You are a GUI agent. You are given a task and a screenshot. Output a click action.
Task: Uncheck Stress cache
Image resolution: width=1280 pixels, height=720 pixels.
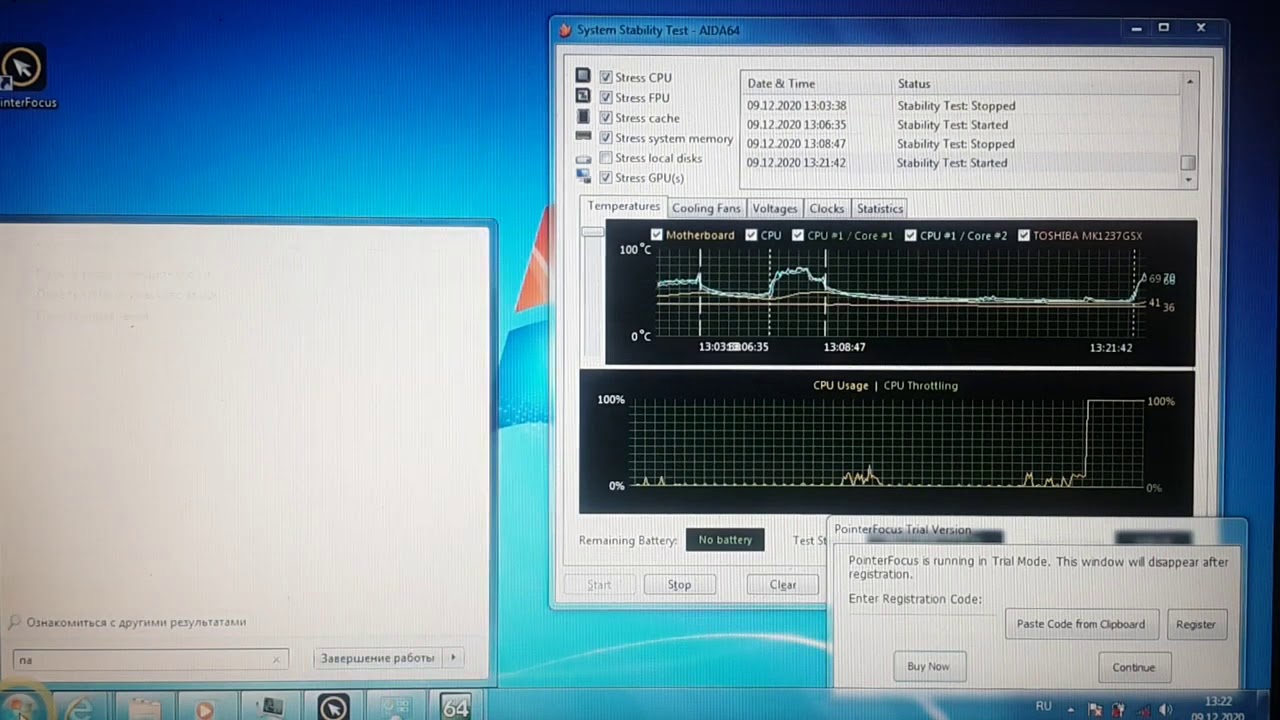click(x=606, y=117)
